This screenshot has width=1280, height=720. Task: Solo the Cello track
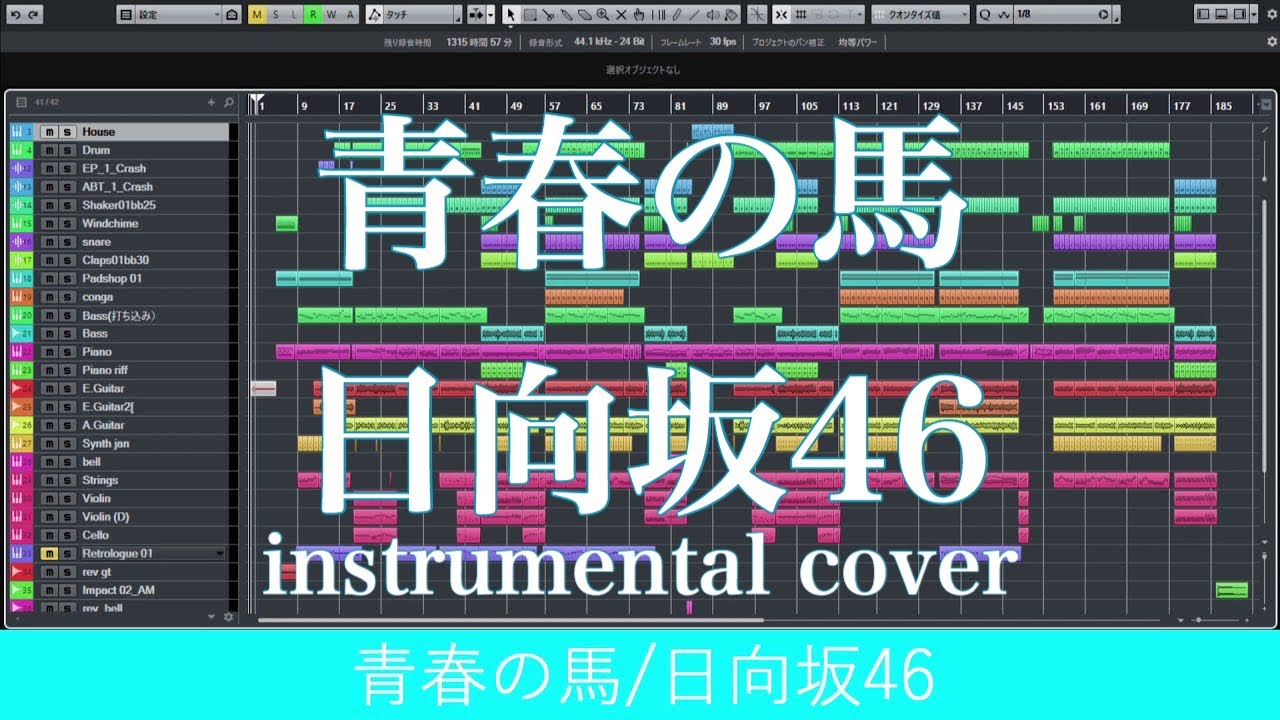[x=66, y=536]
